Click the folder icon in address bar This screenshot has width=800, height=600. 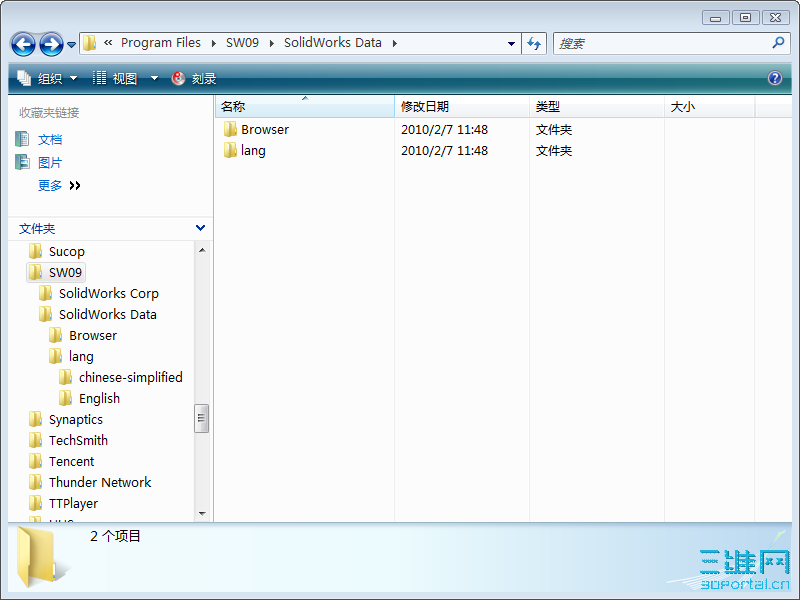click(x=89, y=43)
